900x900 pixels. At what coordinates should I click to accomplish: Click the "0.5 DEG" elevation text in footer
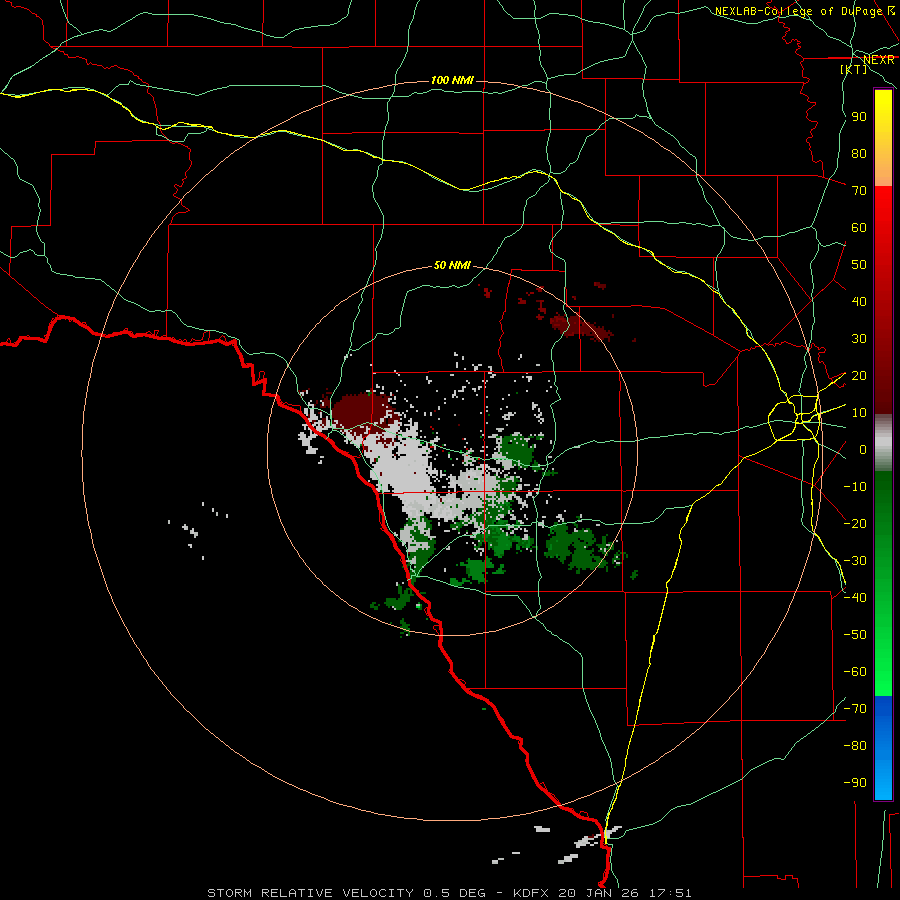coord(454,893)
